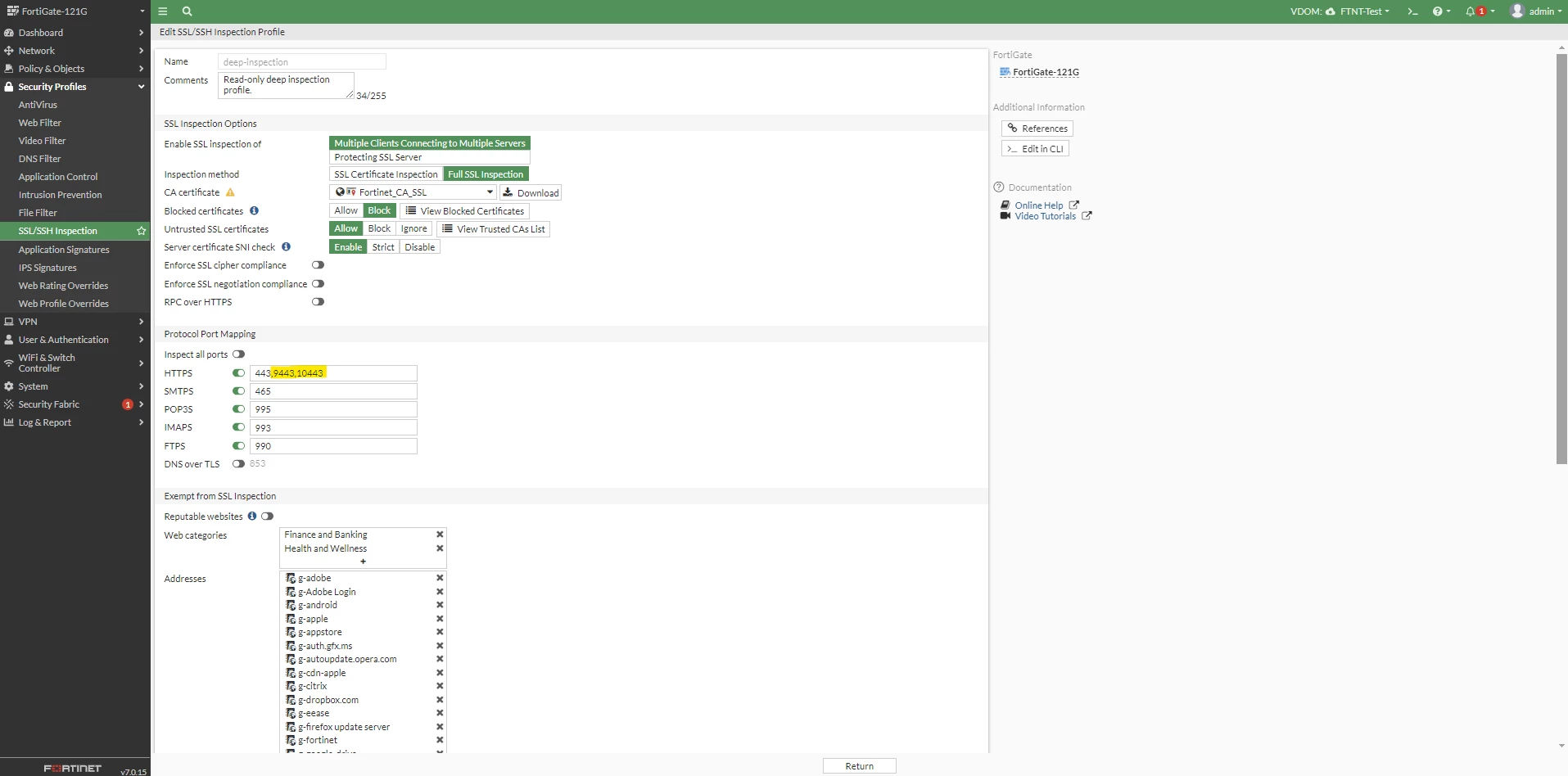Click the Security Fabric alert badge
This screenshot has width=1568, height=776.
[x=128, y=404]
